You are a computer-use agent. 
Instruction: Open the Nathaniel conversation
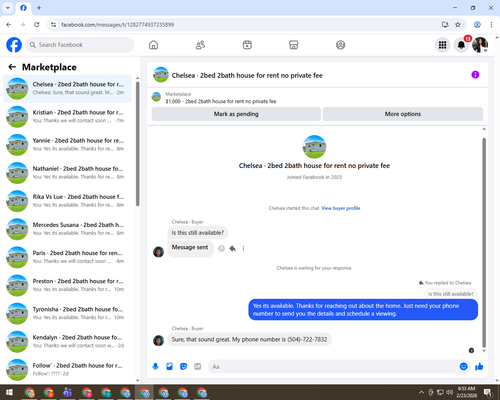[x=67, y=173]
